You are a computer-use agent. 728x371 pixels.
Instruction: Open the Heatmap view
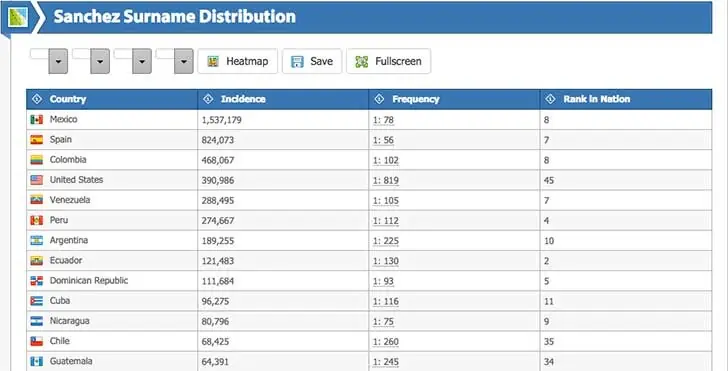238,61
